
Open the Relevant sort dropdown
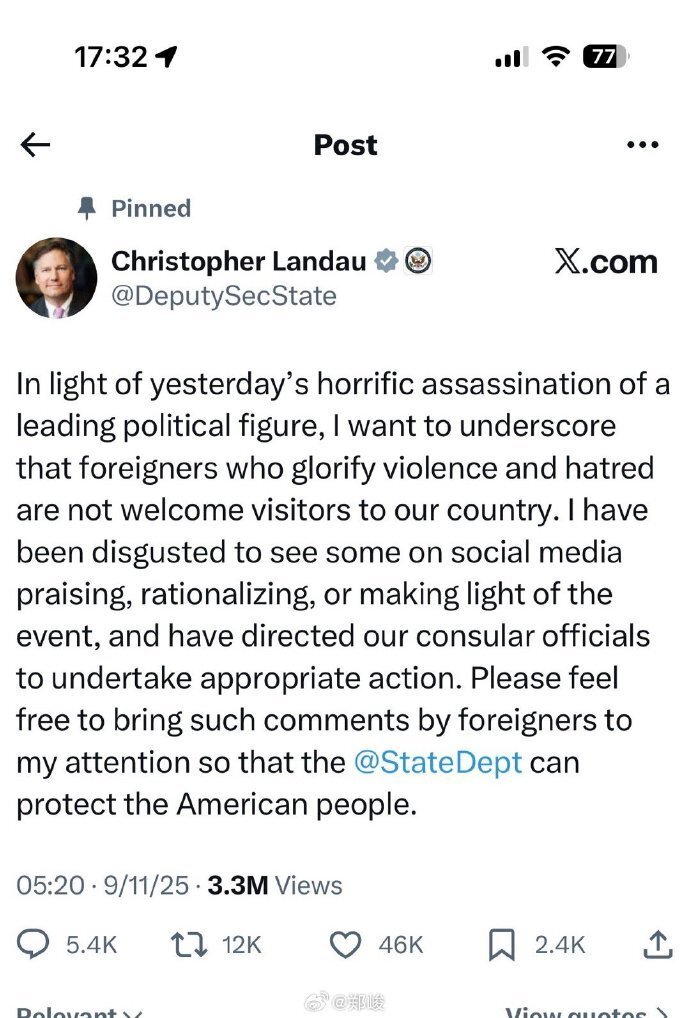[x=80, y=1012]
